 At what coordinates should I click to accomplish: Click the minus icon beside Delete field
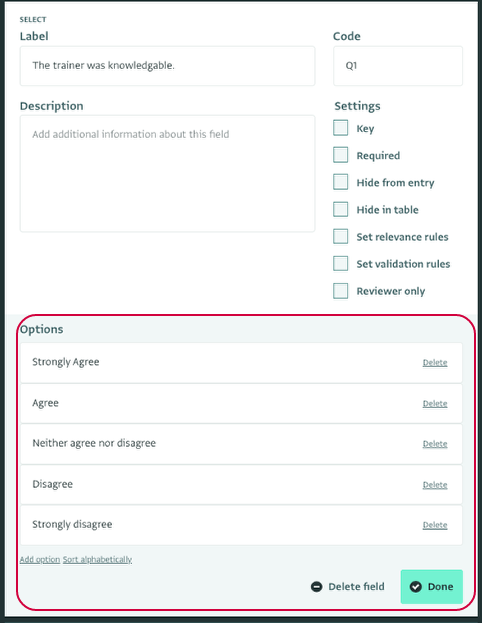coord(316,586)
